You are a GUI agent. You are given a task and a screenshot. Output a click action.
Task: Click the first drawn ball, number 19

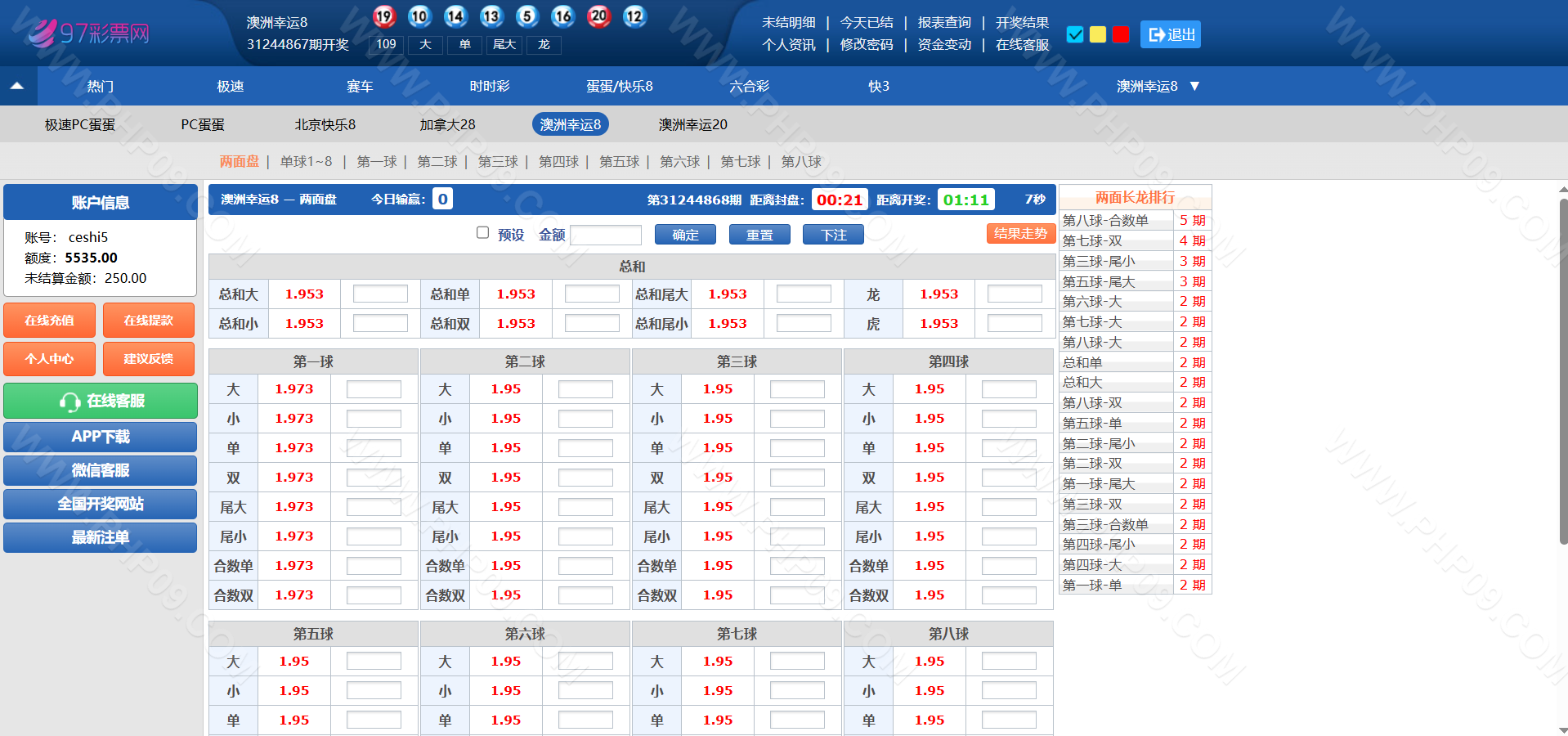[x=383, y=16]
